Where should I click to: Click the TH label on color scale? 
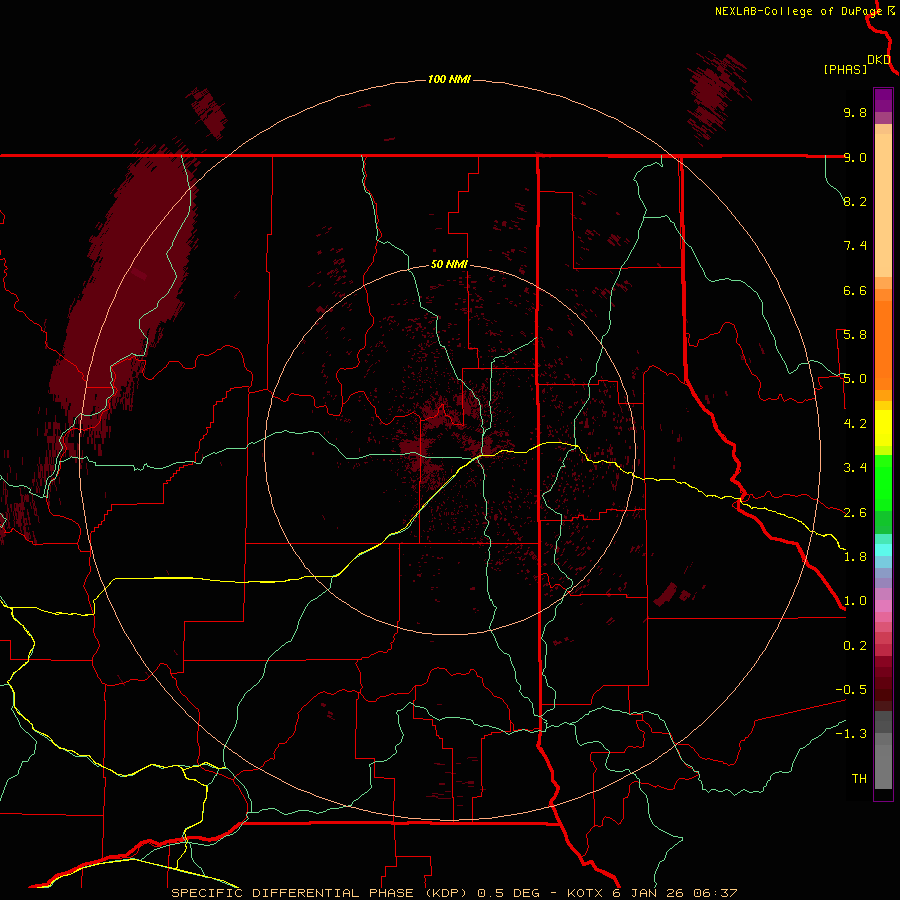pos(859,779)
